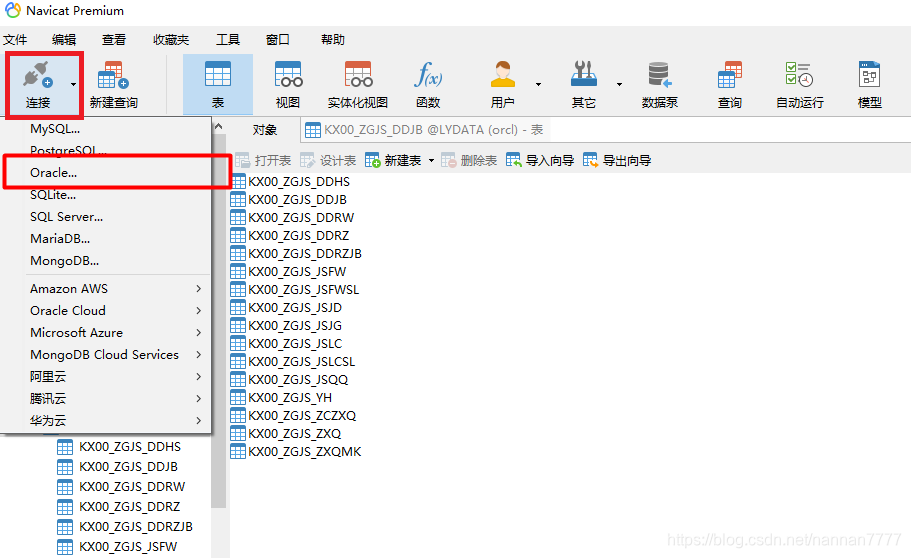The width and height of the screenshot is (911, 558).
Task: Expand the 华为云 submenu
Action: click(106, 421)
